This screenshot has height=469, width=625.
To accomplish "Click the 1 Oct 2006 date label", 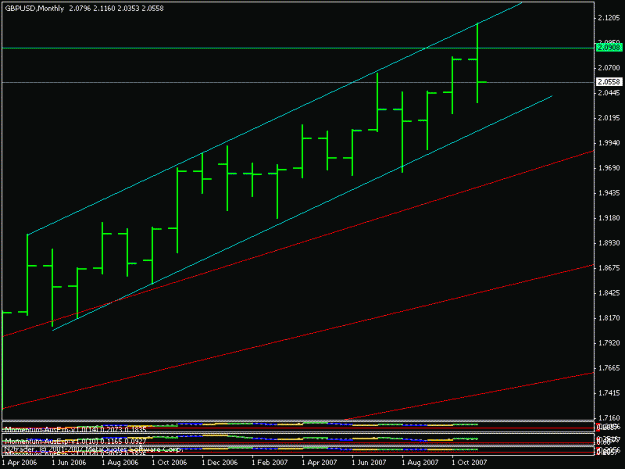I will [169, 463].
